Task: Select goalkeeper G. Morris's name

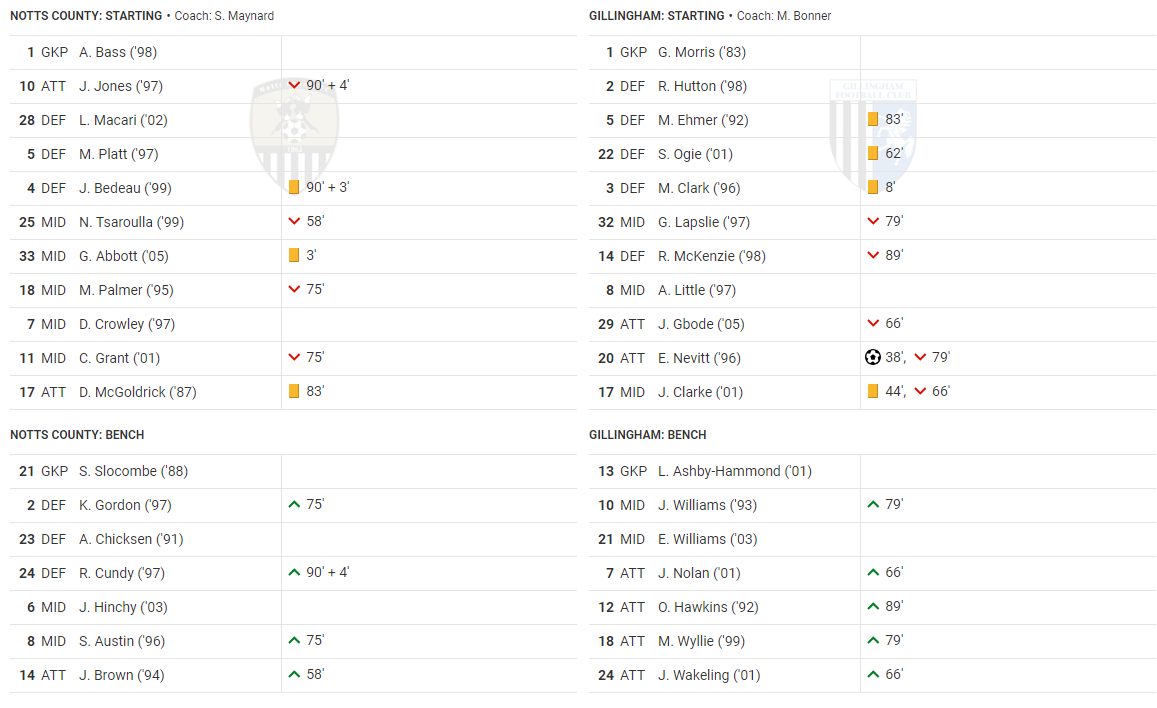Action: click(x=702, y=52)
